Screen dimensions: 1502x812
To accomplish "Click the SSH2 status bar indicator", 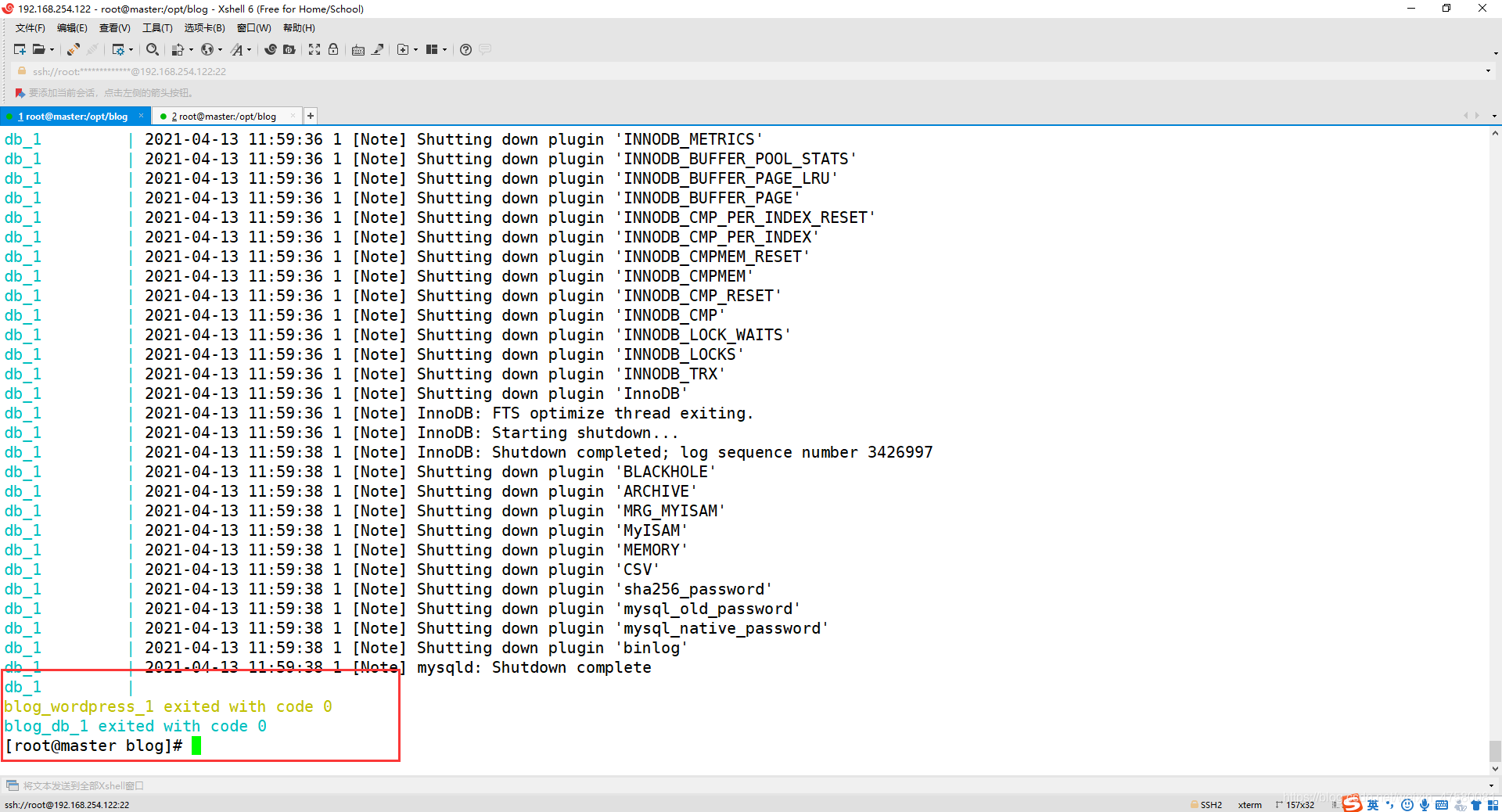I will click(1206, 805).
